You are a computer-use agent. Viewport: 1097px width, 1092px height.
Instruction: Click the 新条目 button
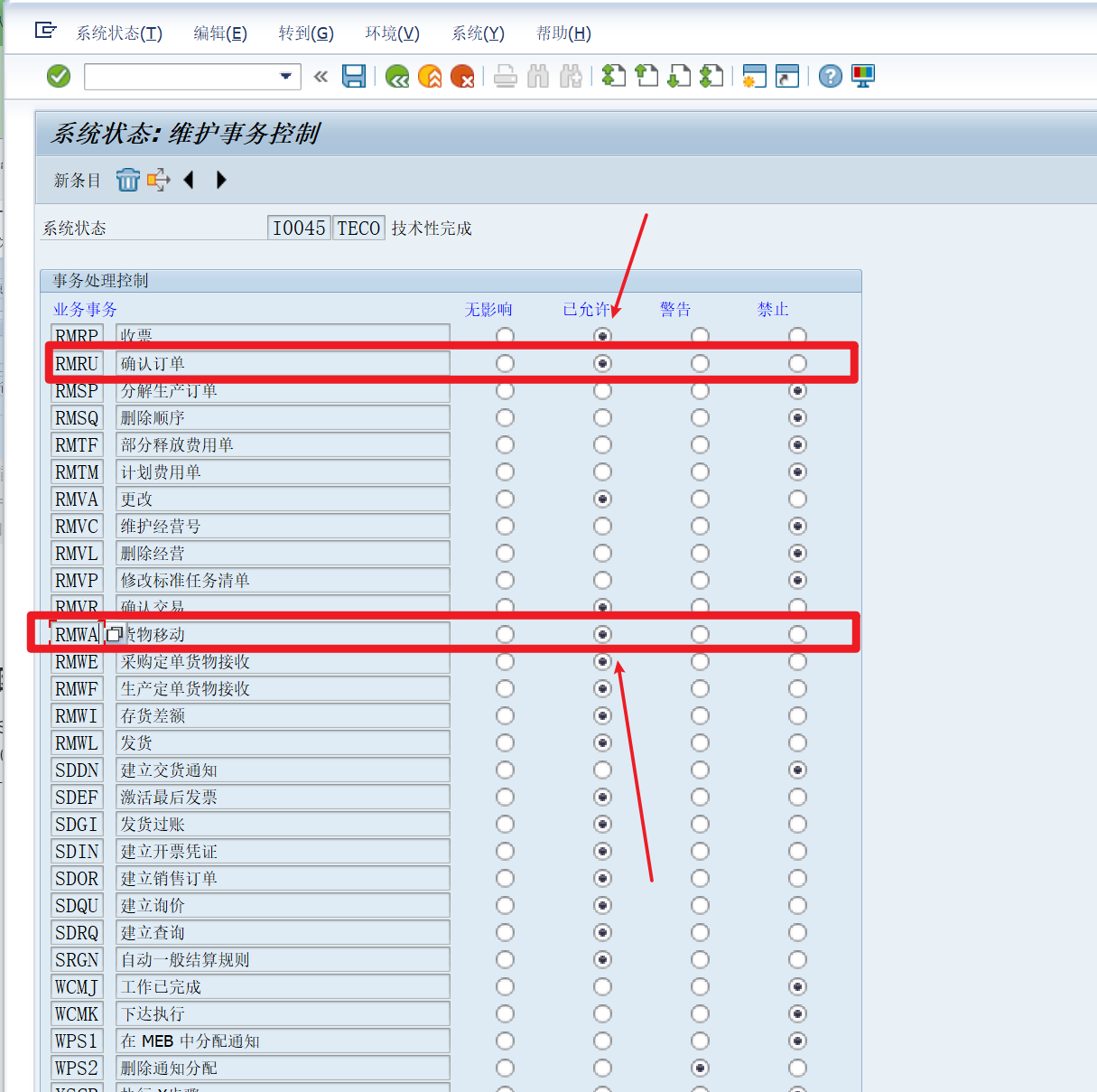click(x=76, y=180)
